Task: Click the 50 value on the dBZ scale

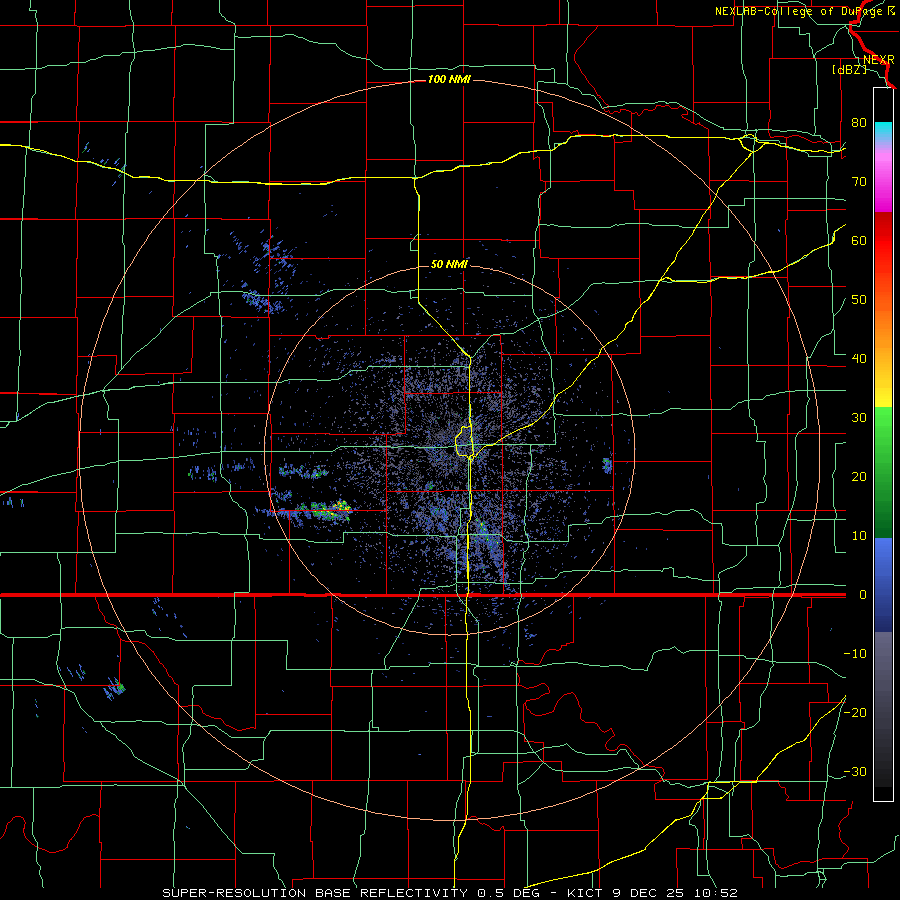Action: coord(859,300)
